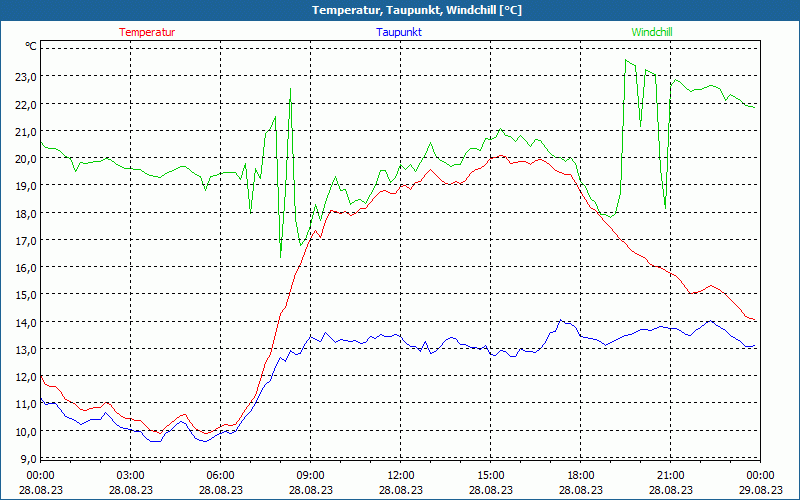The width and height of the screenshot is (800, 500).
Task: Click the '18,0' y-axis value
Action: [26, 213]
